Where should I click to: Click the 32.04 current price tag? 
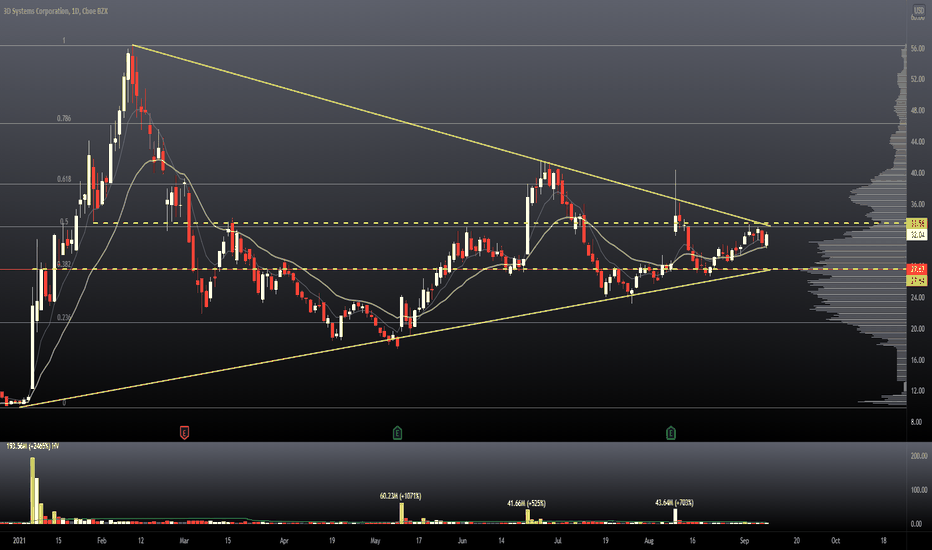(x=917, y=235)
